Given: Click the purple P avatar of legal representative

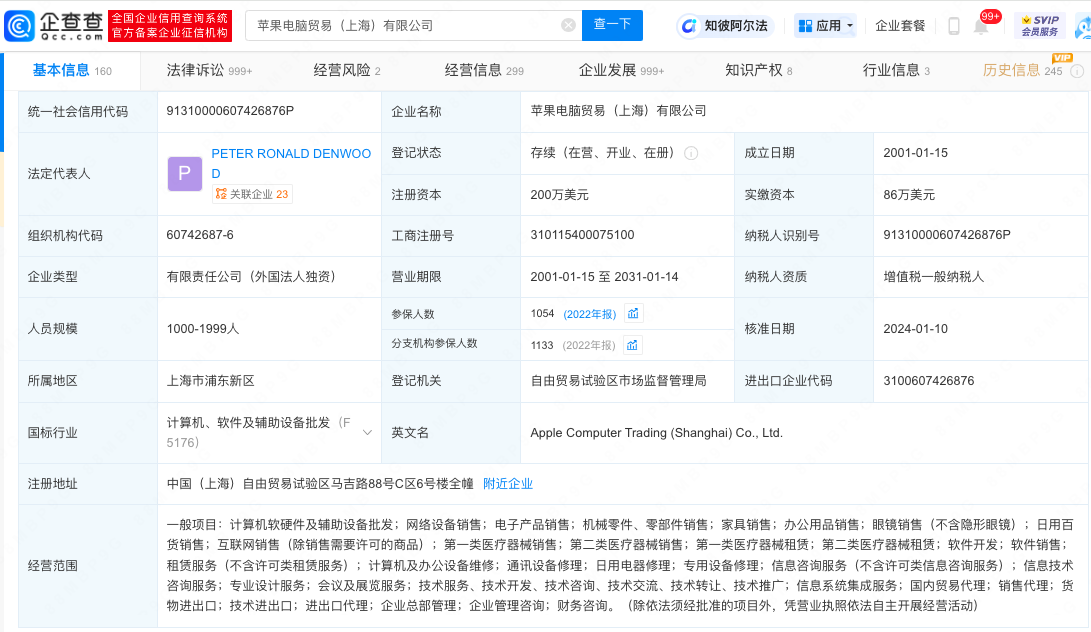Looking at the screenshot, I should [185, 174].
